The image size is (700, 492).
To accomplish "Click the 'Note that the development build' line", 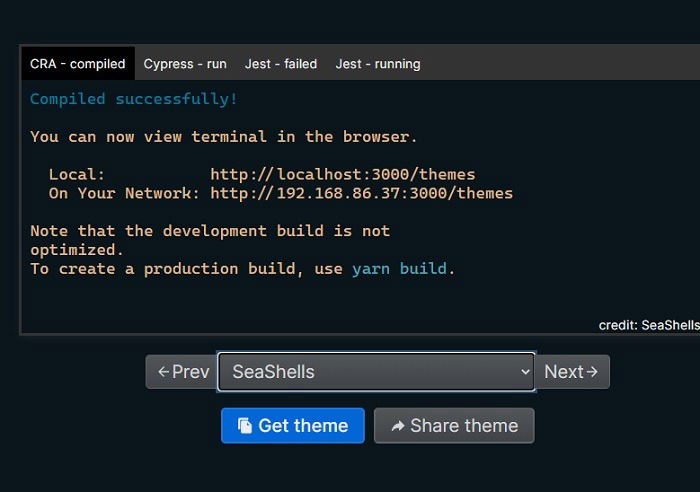I will (210, 231).
